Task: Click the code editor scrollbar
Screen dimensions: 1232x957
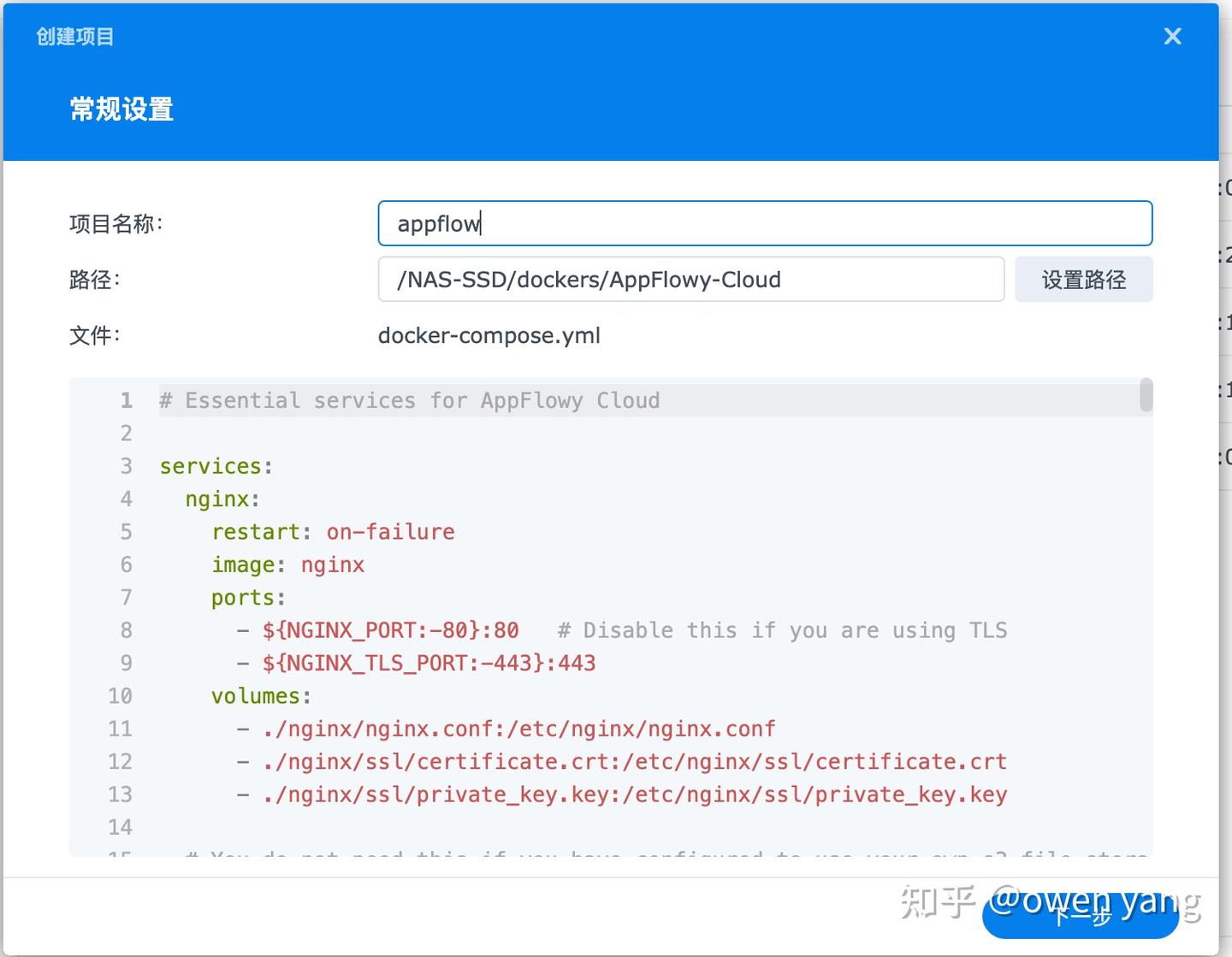Action: (x=1147, y=398)
